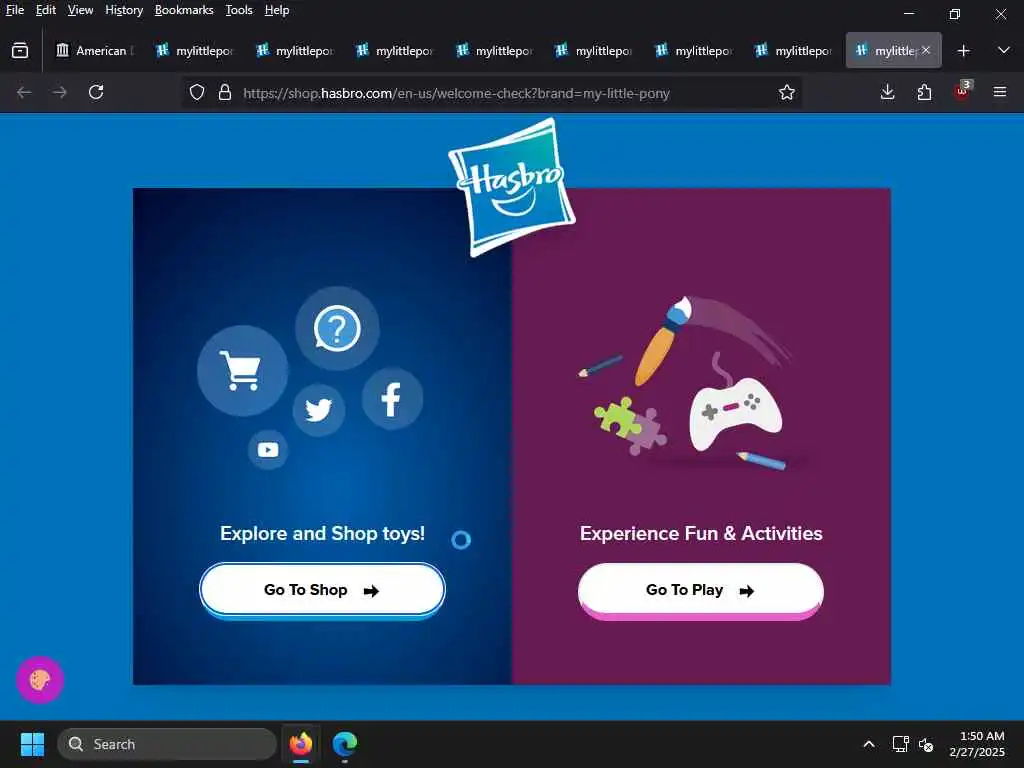The width and height of the screenshot is (1024, 768).
Task: Open Firefox View icon at tab bar start
Action: (20, 50)
